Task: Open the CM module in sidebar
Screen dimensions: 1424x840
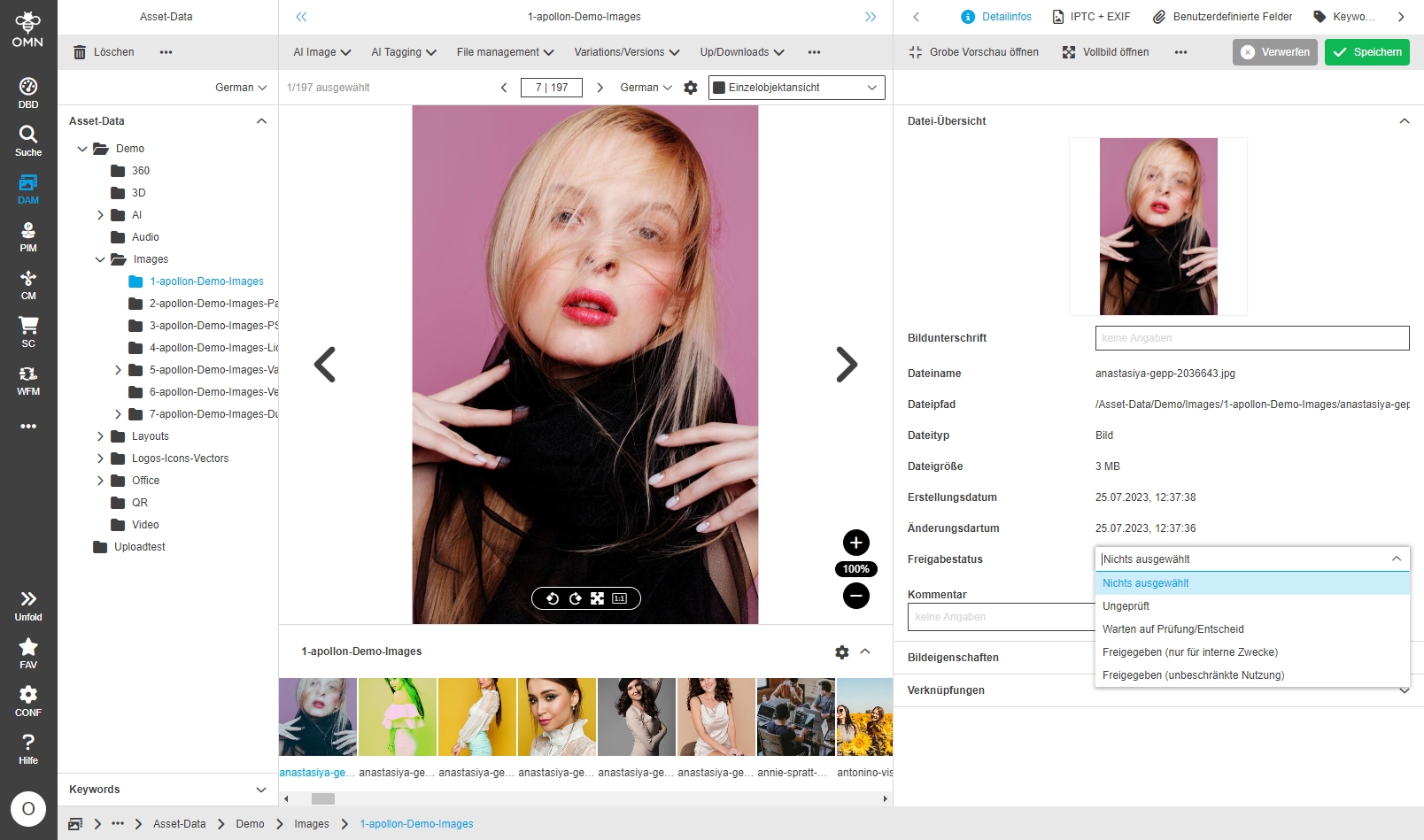Action: point(28,284)
